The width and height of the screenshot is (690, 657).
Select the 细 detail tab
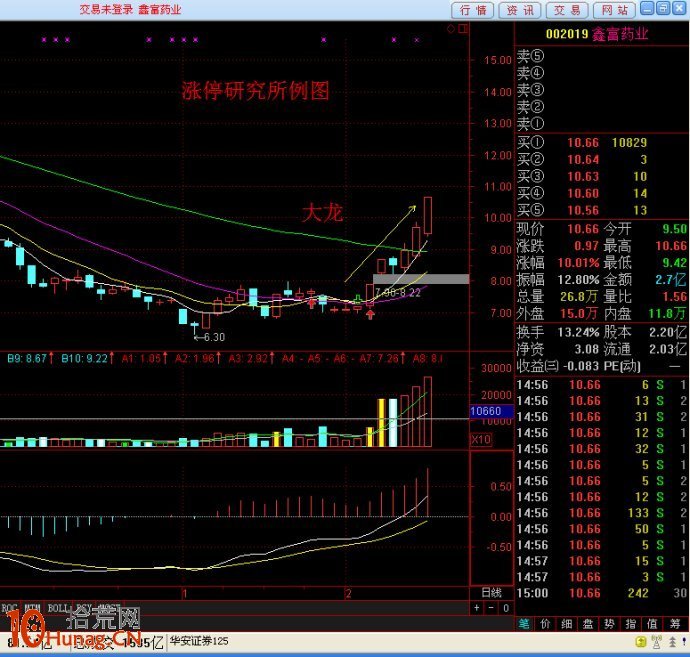click(566, 624)
